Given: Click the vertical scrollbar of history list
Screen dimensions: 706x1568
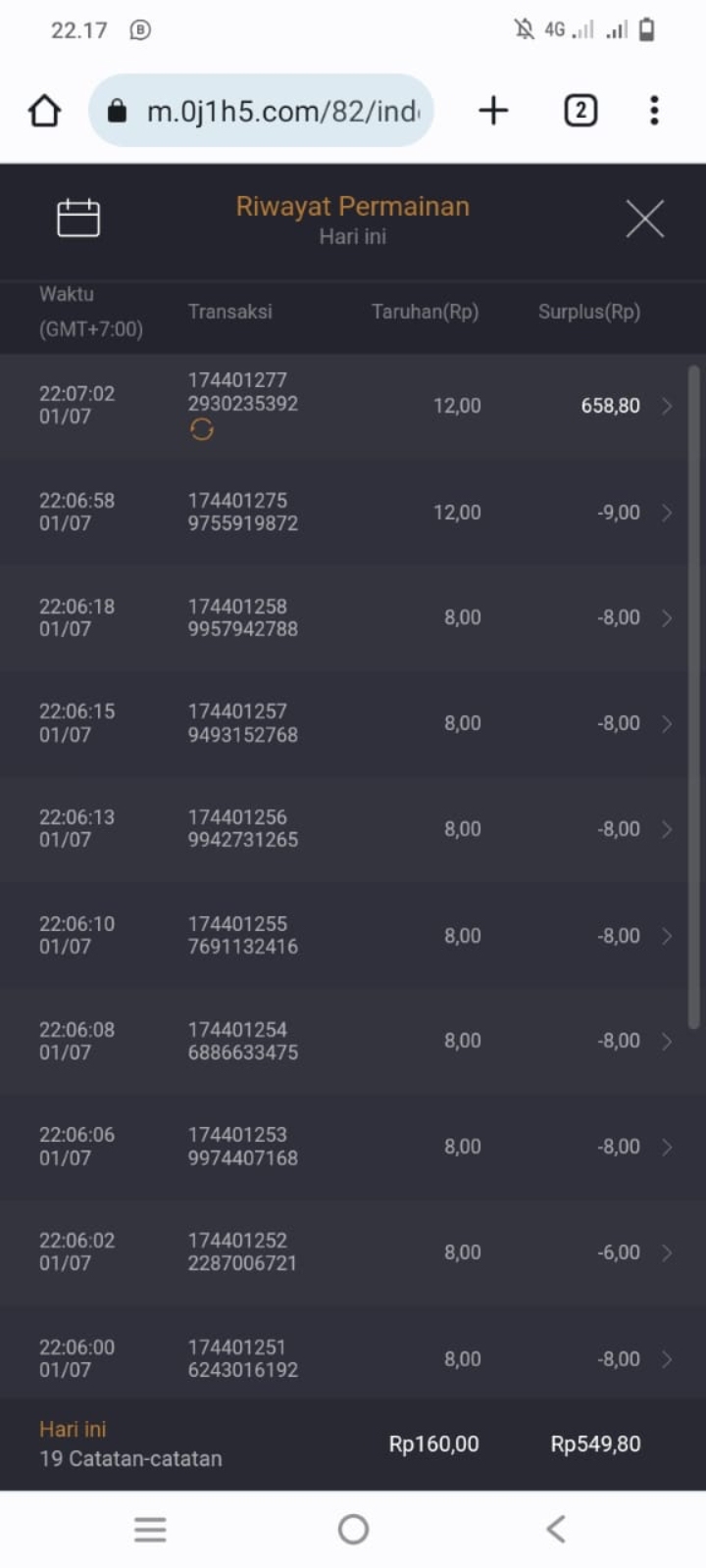Looking at the screenshot, I should 694,696.
